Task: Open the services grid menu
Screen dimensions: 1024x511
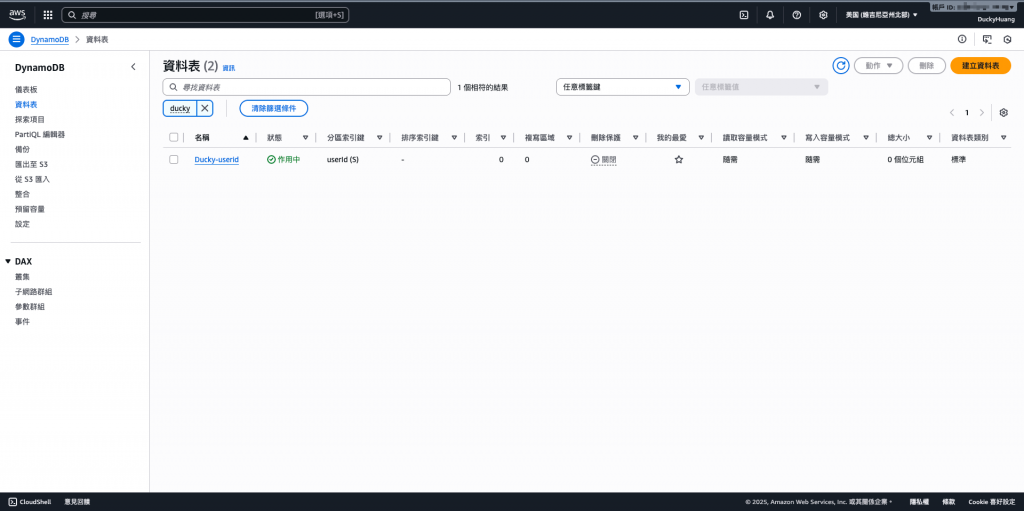Action: click(x=48, y=15)
